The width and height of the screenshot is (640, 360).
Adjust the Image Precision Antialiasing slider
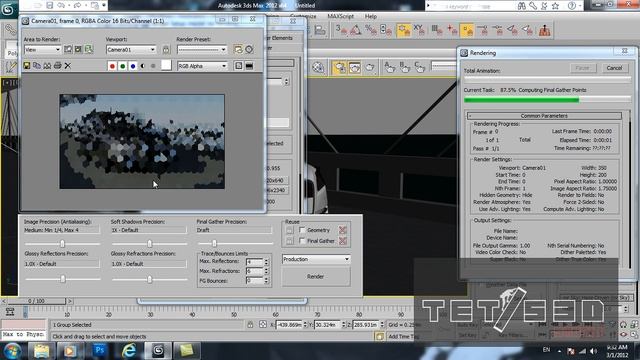[62, 244]
